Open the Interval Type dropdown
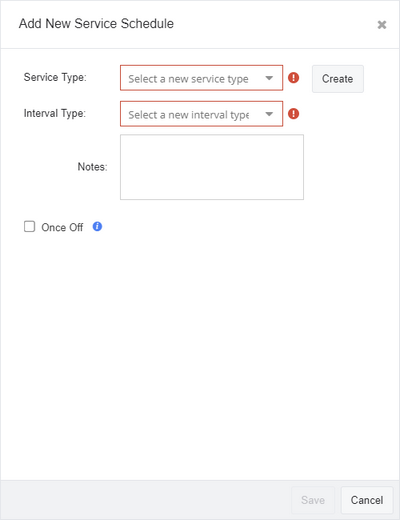Viewport: 400px width, 520px height. (201, 114)
